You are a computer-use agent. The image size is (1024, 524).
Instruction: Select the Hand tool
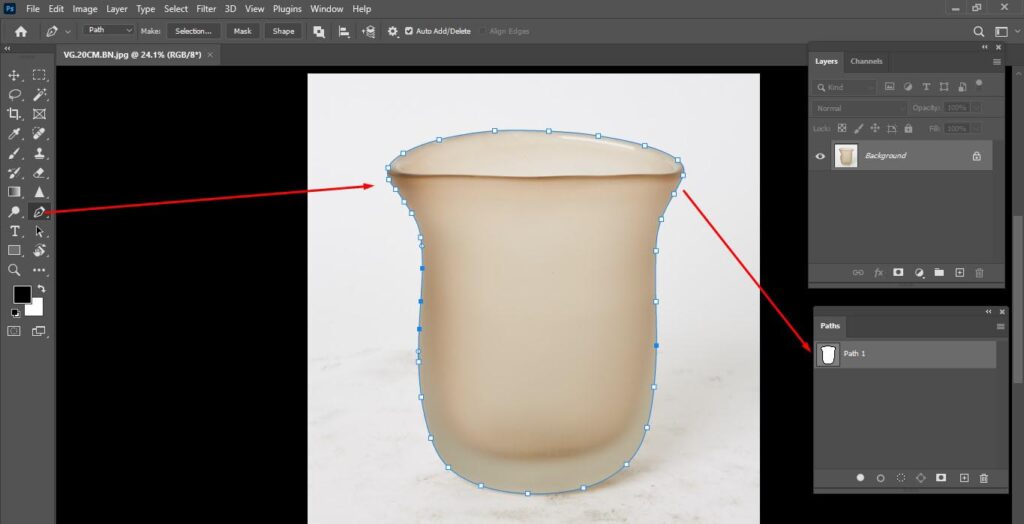[x=40, y=250]
